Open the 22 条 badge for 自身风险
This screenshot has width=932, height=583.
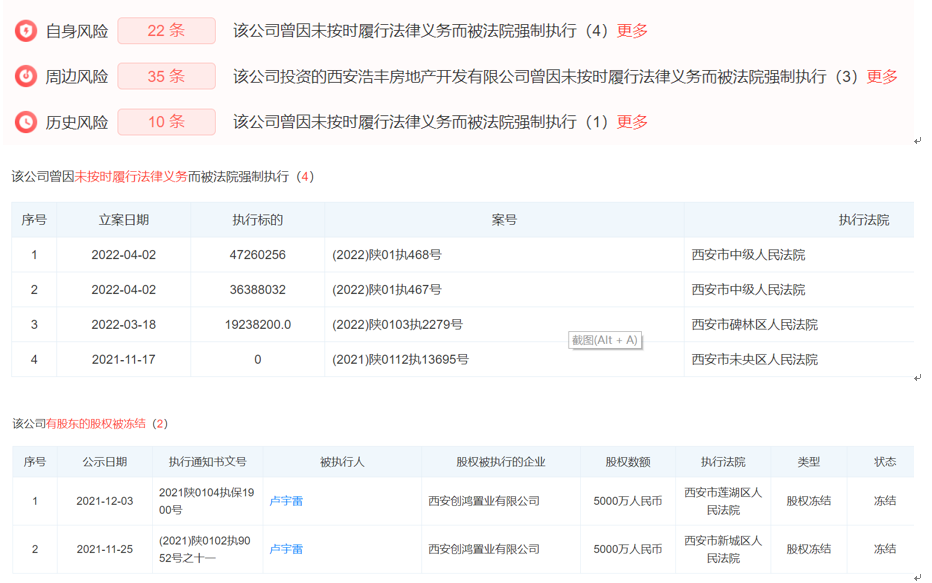(166, 31)
